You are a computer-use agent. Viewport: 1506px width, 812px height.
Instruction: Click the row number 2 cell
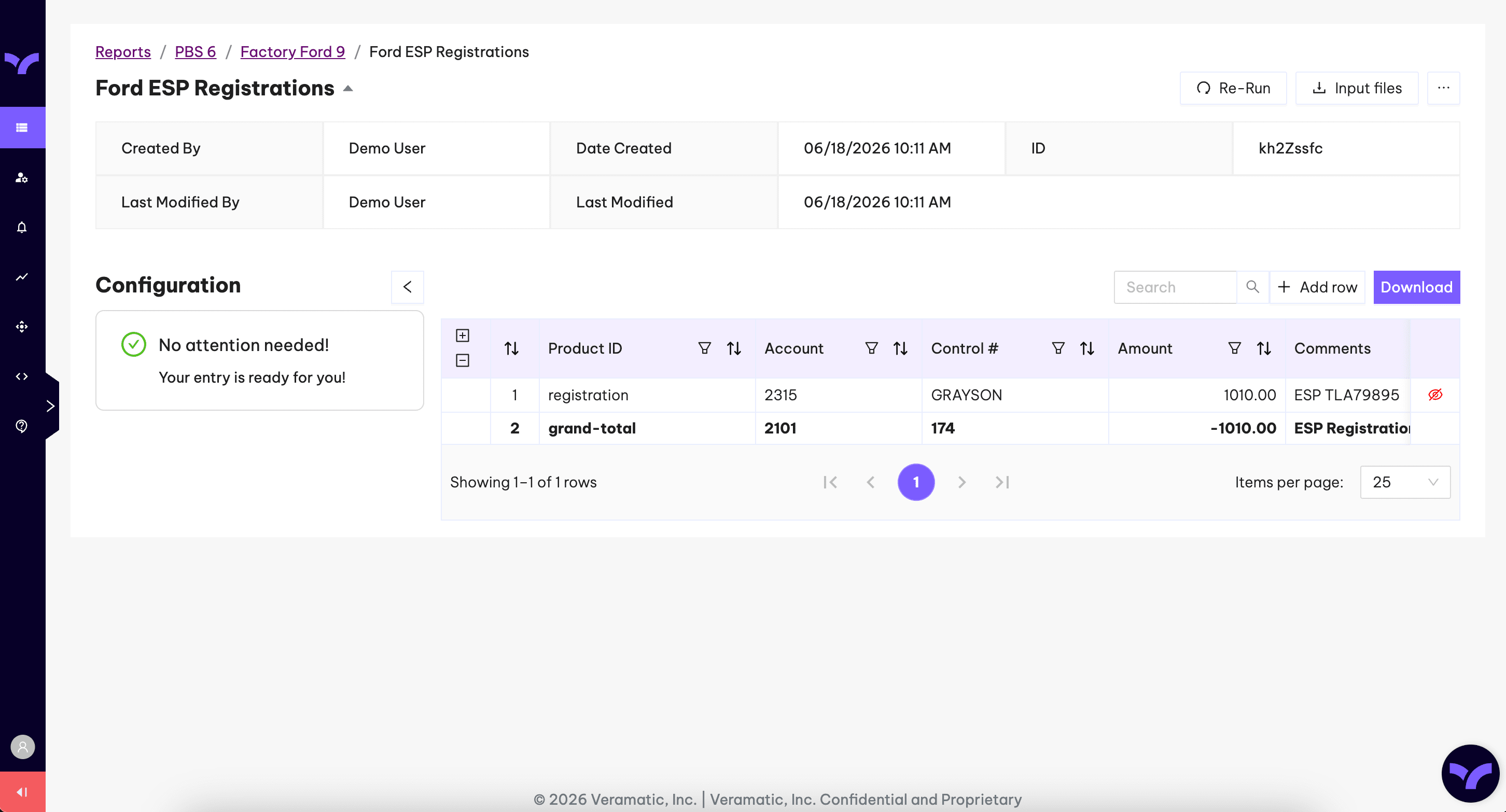click(514, 428)
